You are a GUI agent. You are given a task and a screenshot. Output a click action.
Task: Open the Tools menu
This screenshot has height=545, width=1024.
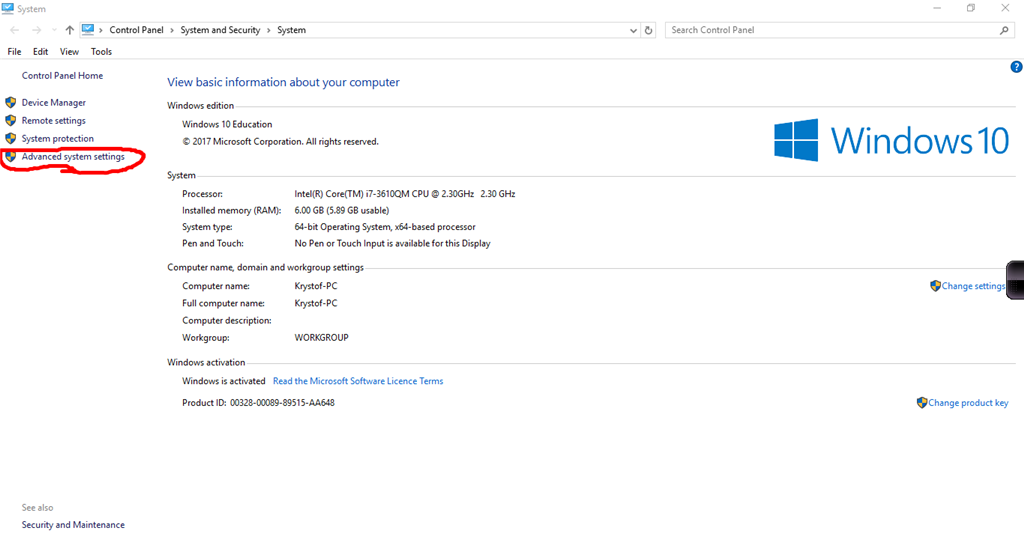(x=101, y=52)
